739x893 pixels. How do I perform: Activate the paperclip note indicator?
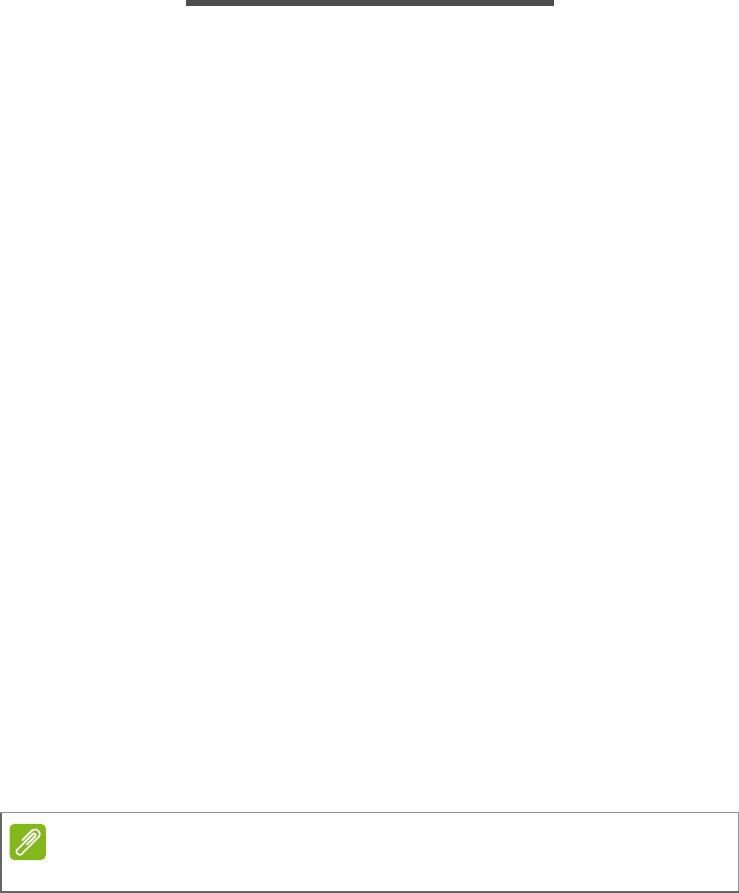pos(28,842)
